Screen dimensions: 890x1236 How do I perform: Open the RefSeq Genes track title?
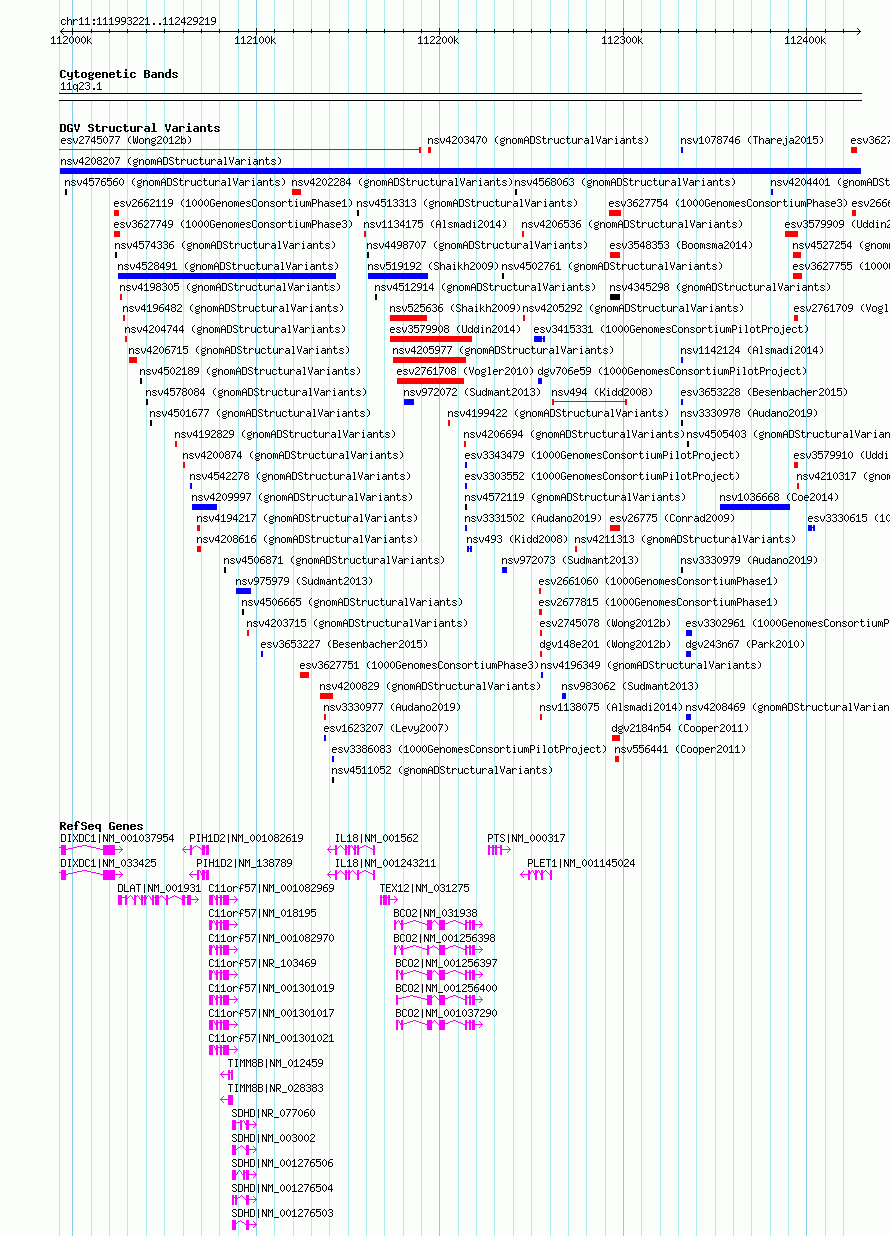coord(101,826)
